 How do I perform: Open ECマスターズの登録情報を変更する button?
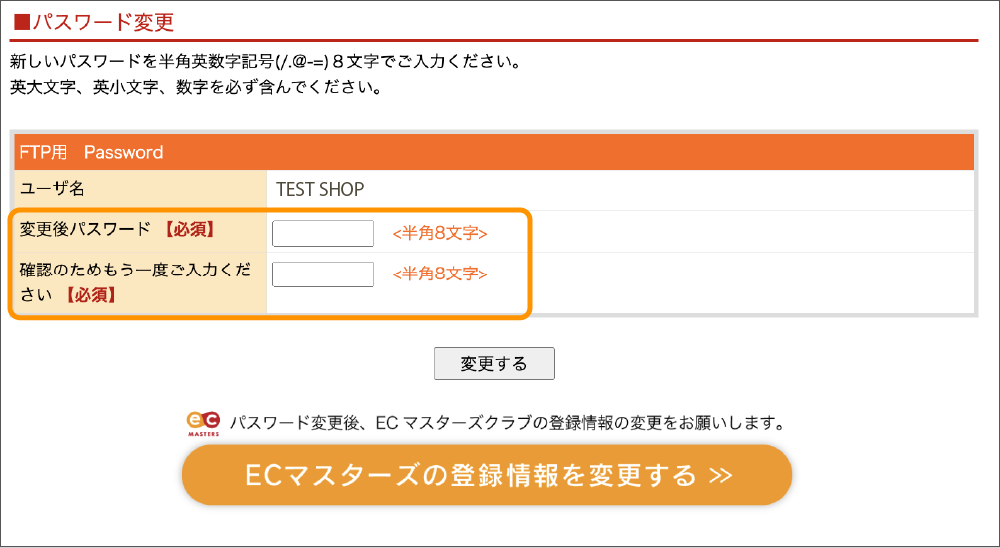click(x=487, y=474)
